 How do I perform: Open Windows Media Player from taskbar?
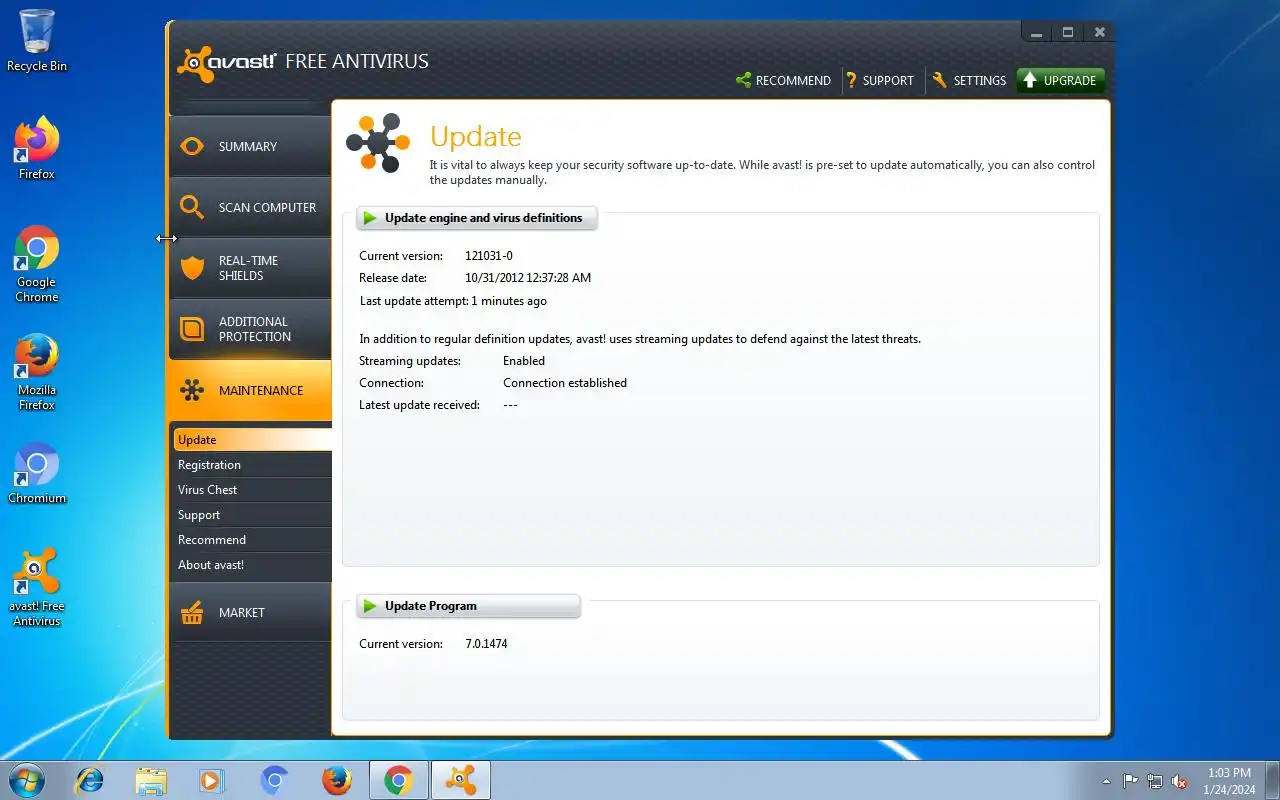212,780
